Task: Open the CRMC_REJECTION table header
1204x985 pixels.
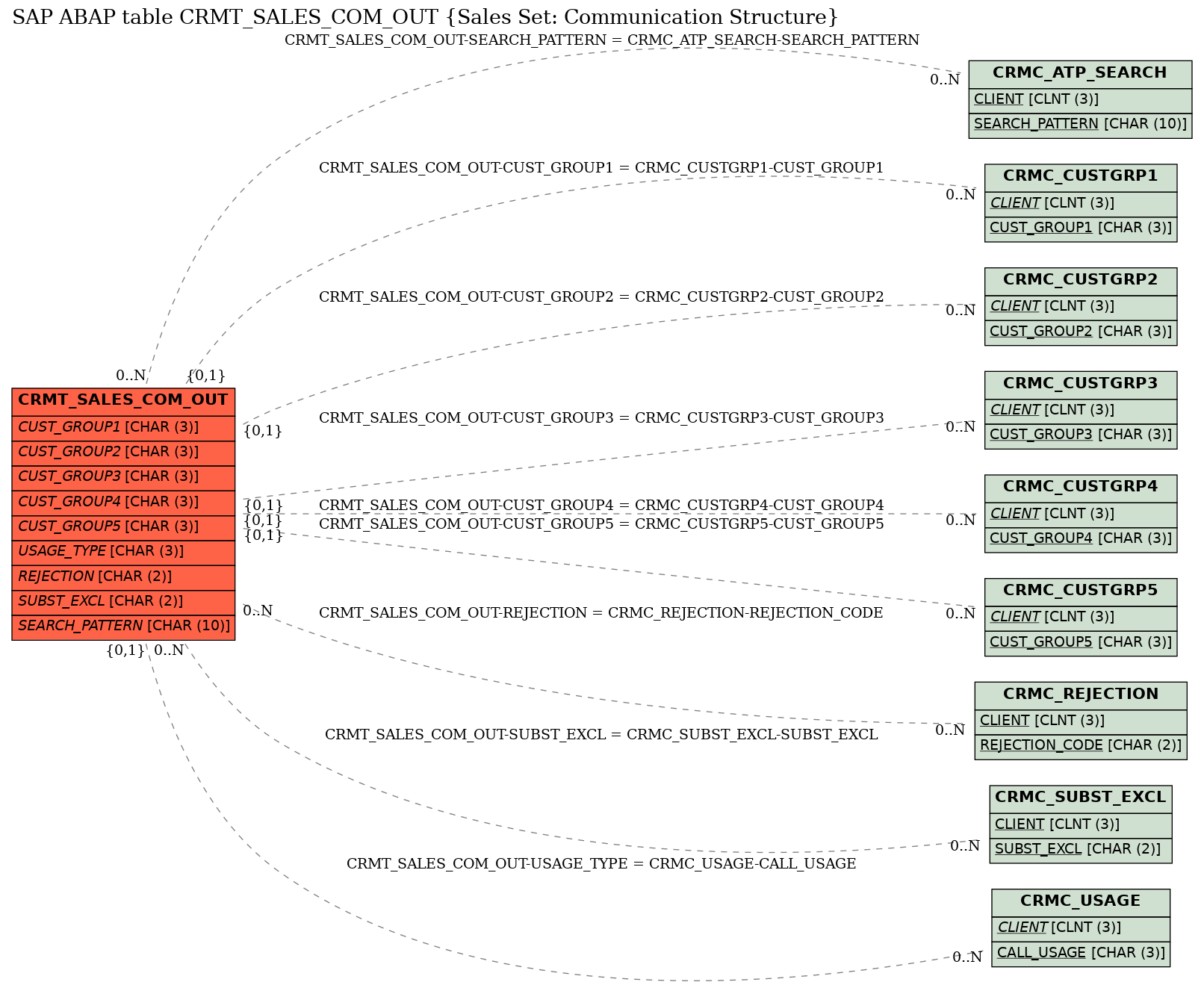Action: click(x=1081, y=695)
